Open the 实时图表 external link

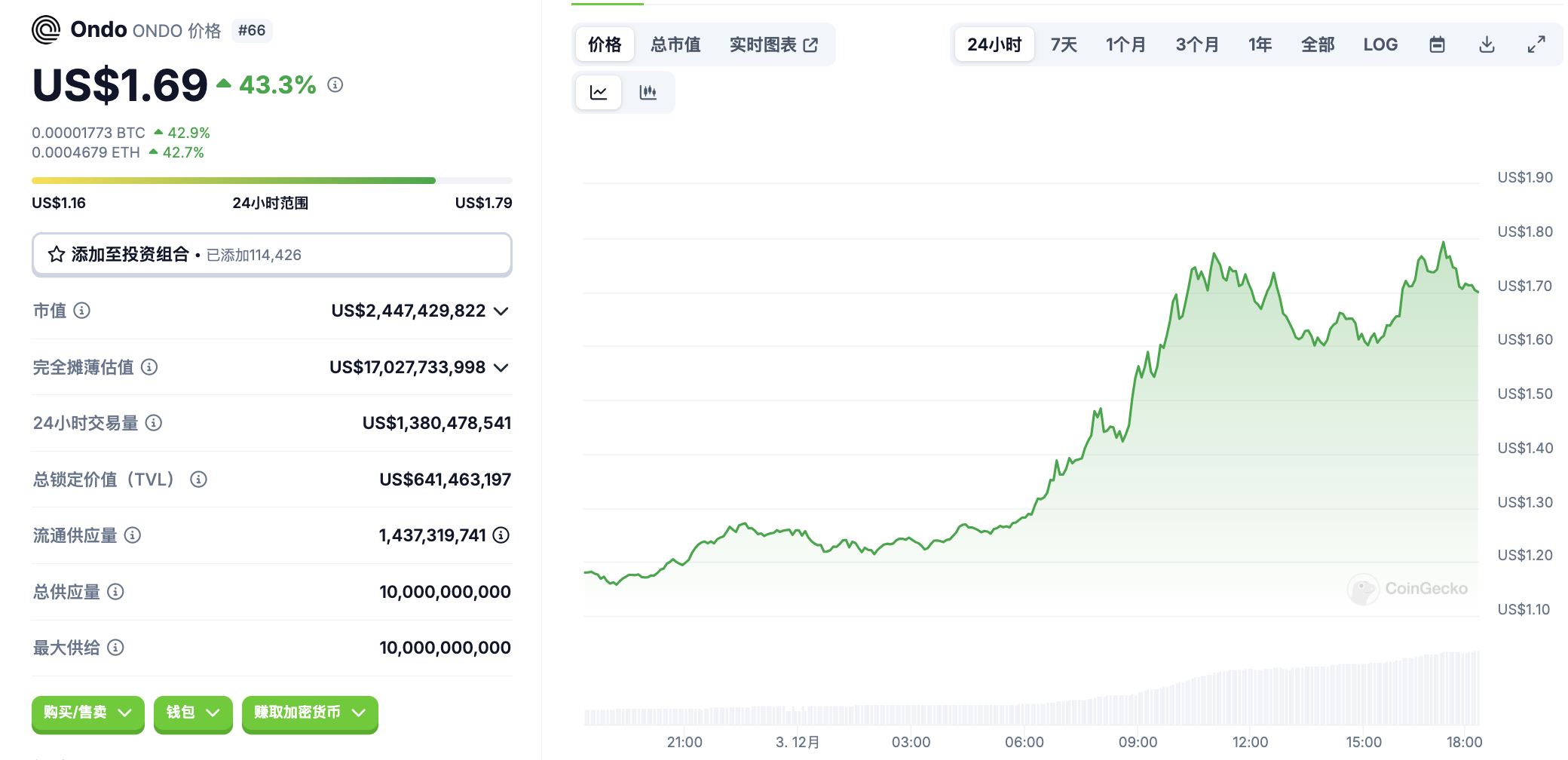(x=773, y=44)
